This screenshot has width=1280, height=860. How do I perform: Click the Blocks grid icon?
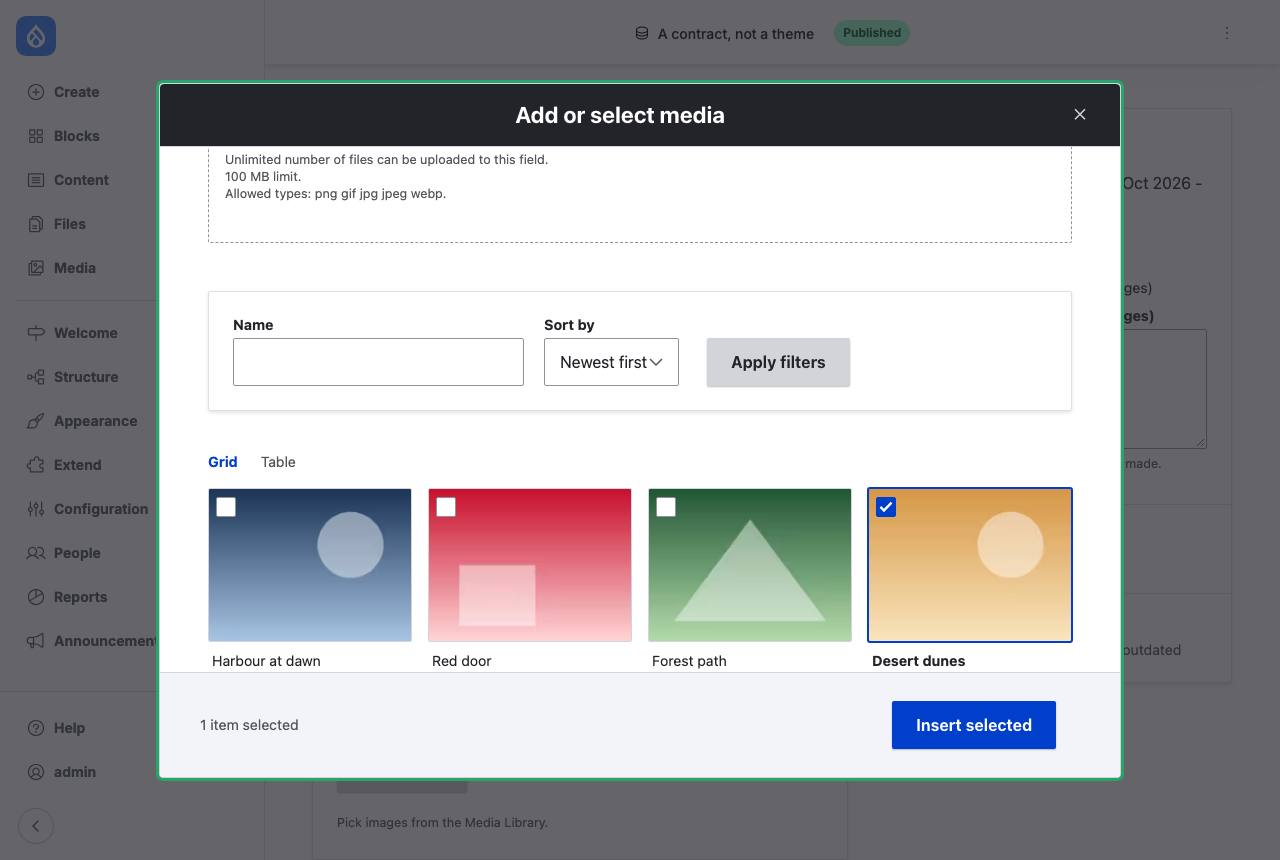[36, 136]
